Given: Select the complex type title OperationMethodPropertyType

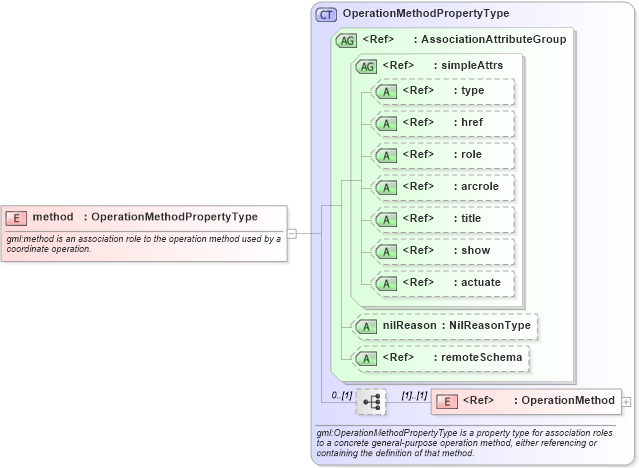Looking at the screenshot, I should tap(426, 13).
